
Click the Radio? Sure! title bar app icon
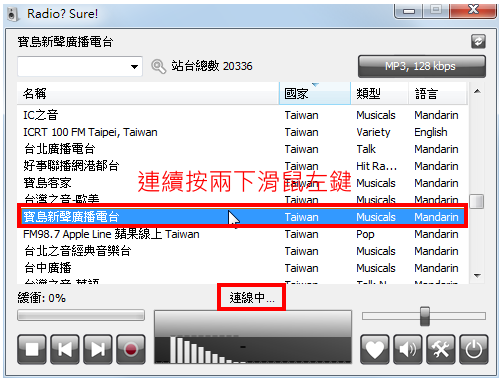13,14
